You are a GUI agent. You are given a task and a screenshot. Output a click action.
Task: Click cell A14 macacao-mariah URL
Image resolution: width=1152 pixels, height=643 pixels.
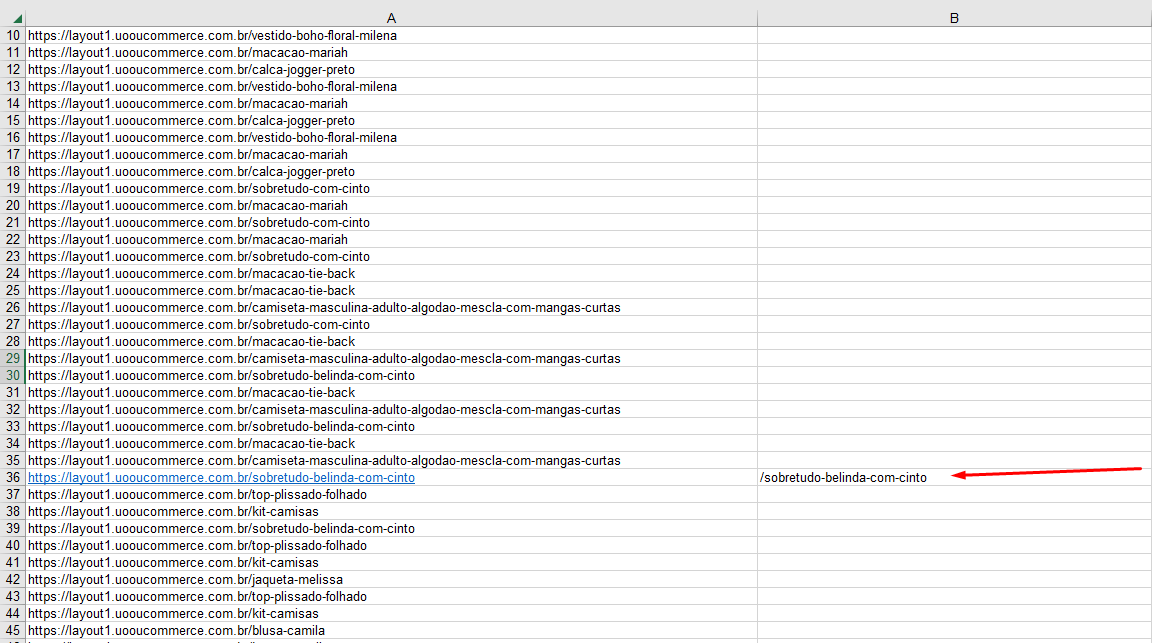click(391, 104)
